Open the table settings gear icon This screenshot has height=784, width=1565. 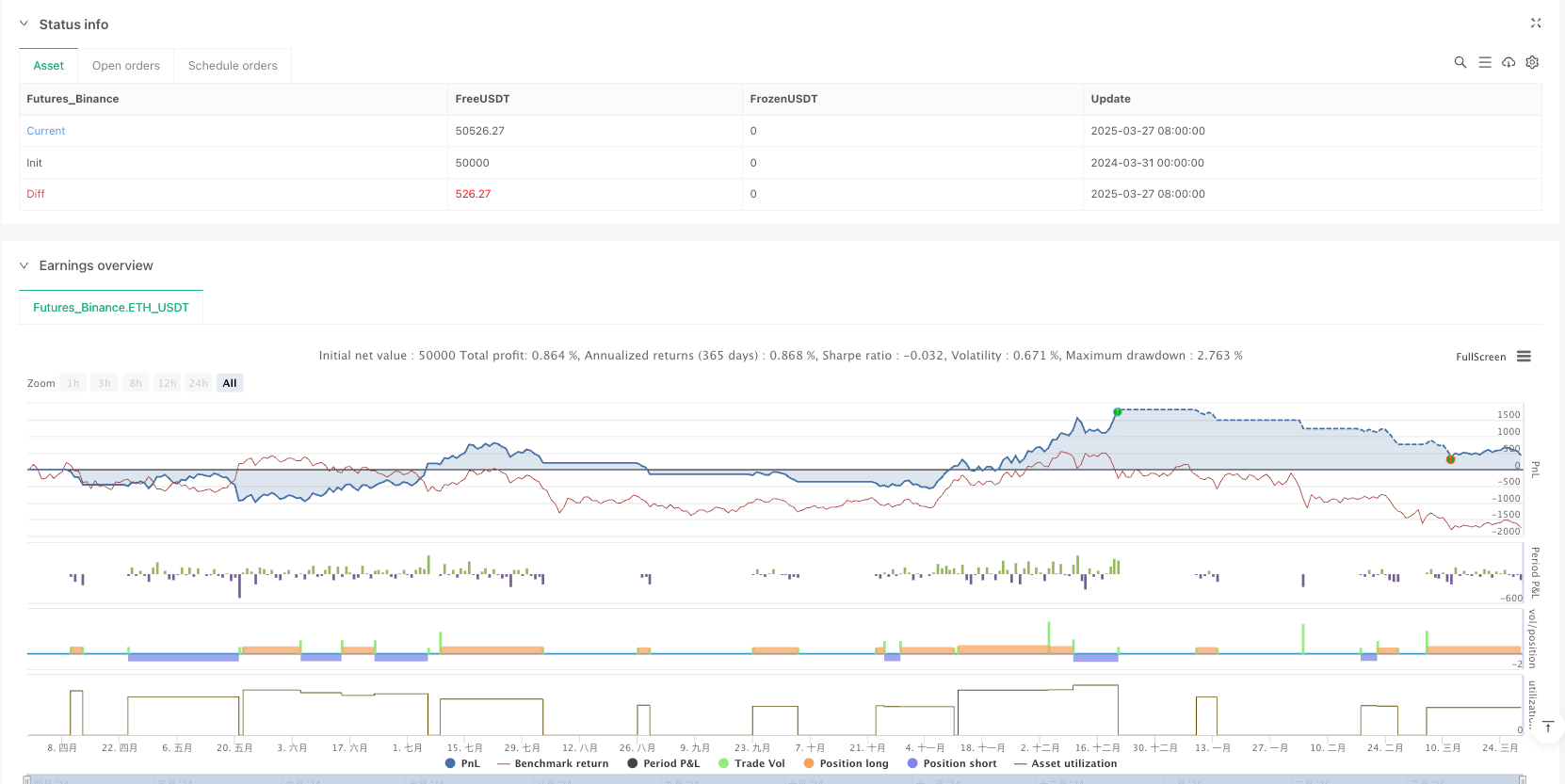click(1532, 62)
